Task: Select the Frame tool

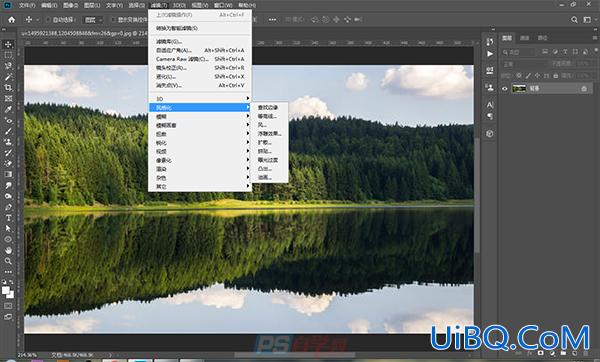Action: pos(8,98)
